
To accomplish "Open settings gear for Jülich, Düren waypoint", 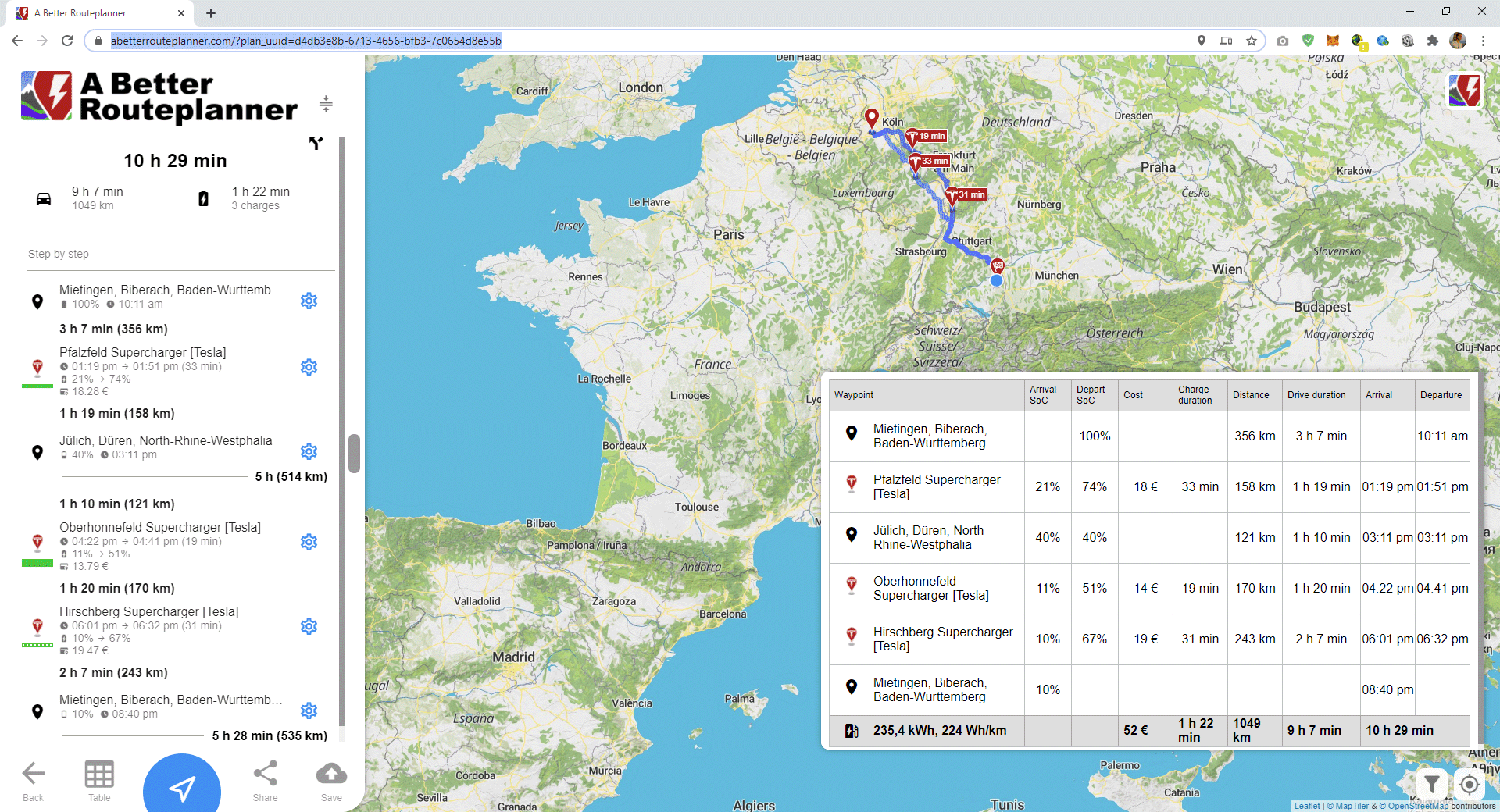I will pos(309,451).
